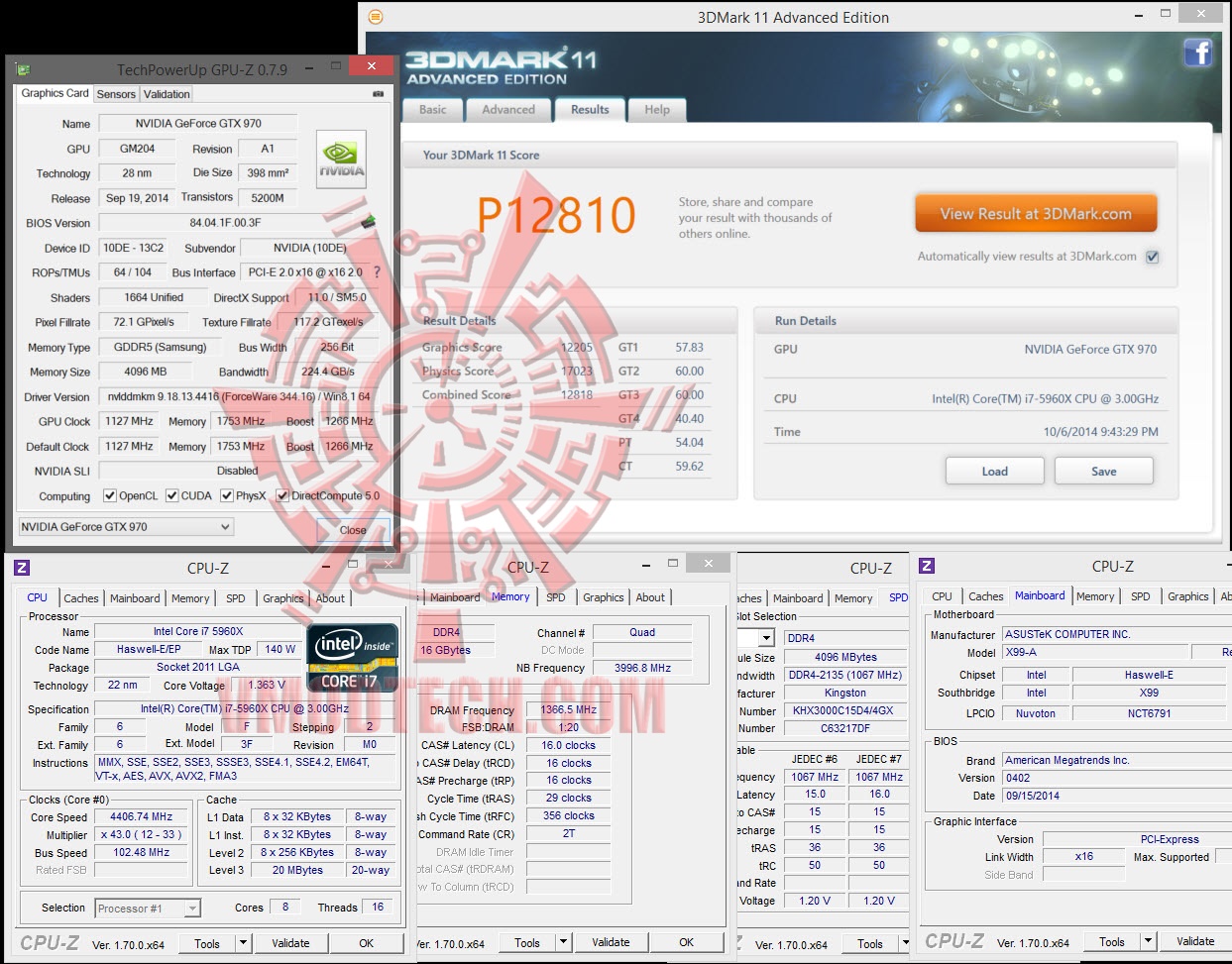Click the Driver Version field in GPU-Z

pos(239,396)
